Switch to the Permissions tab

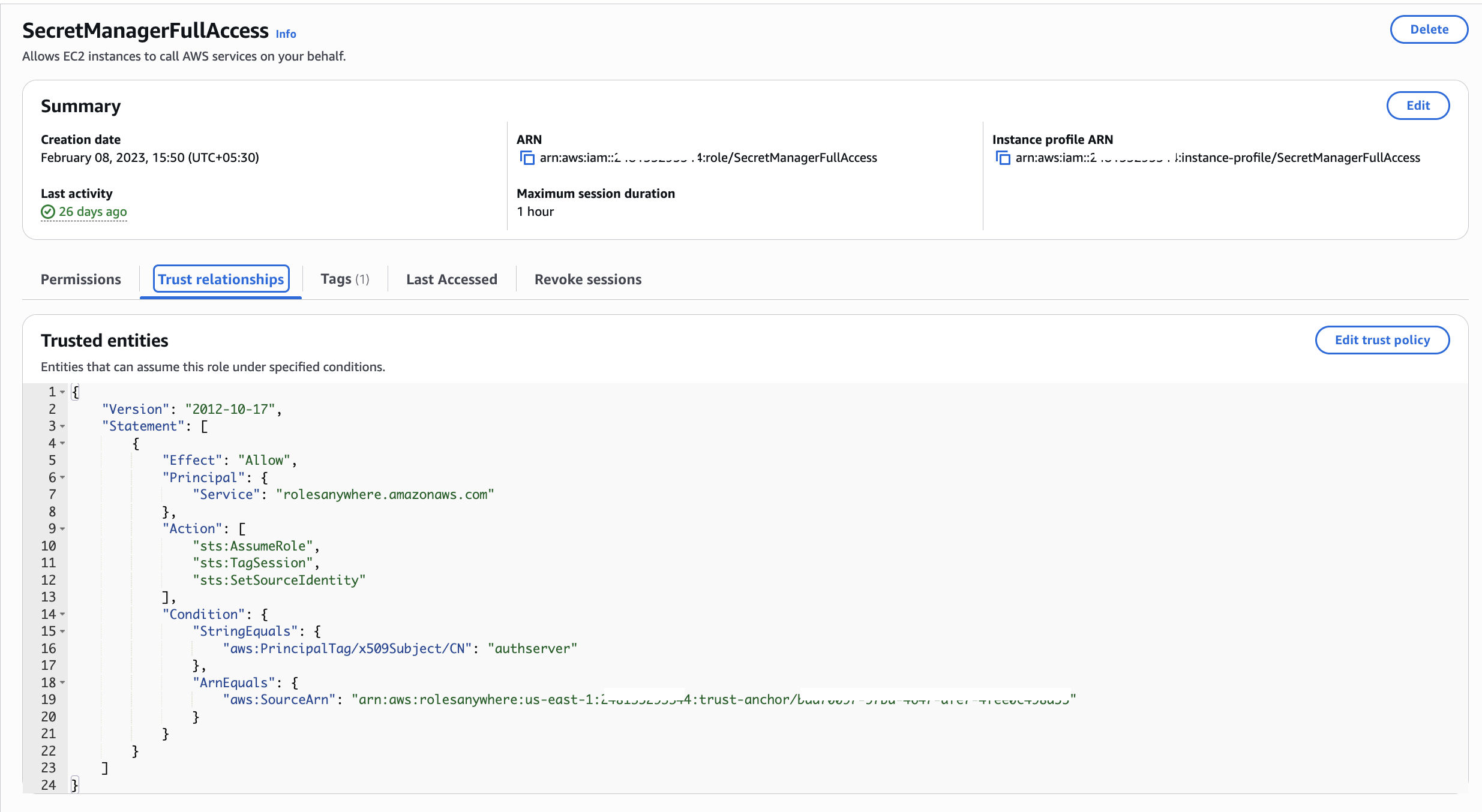[x=81, y=279]
